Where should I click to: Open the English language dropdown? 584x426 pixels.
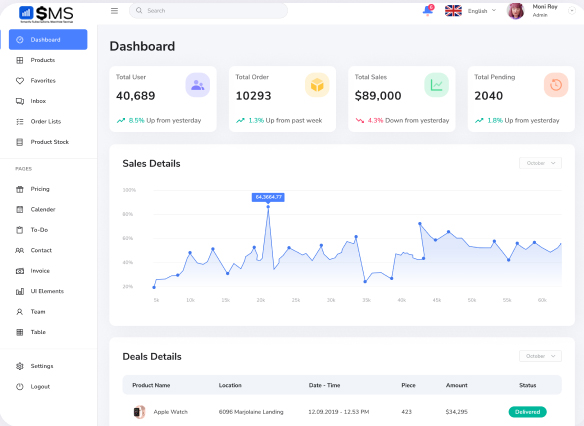tap(482, 11)
